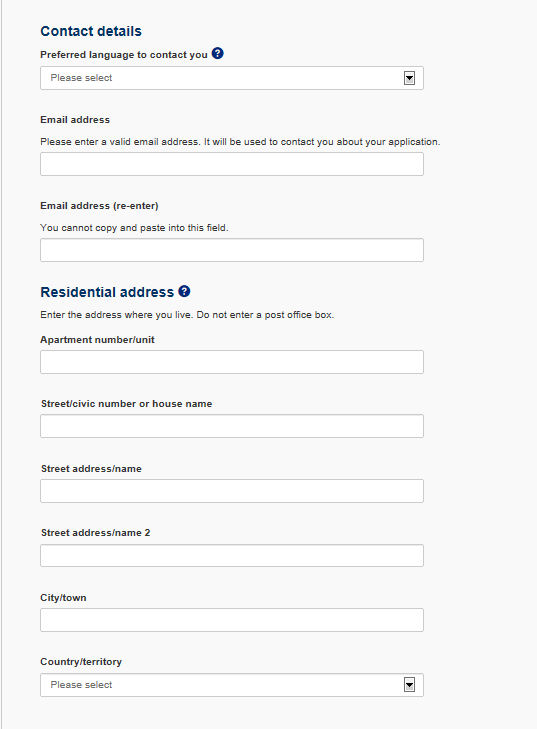Focus the first Street address/name field
The height and width of the screenshot is (729, 537).
(232, 491)
